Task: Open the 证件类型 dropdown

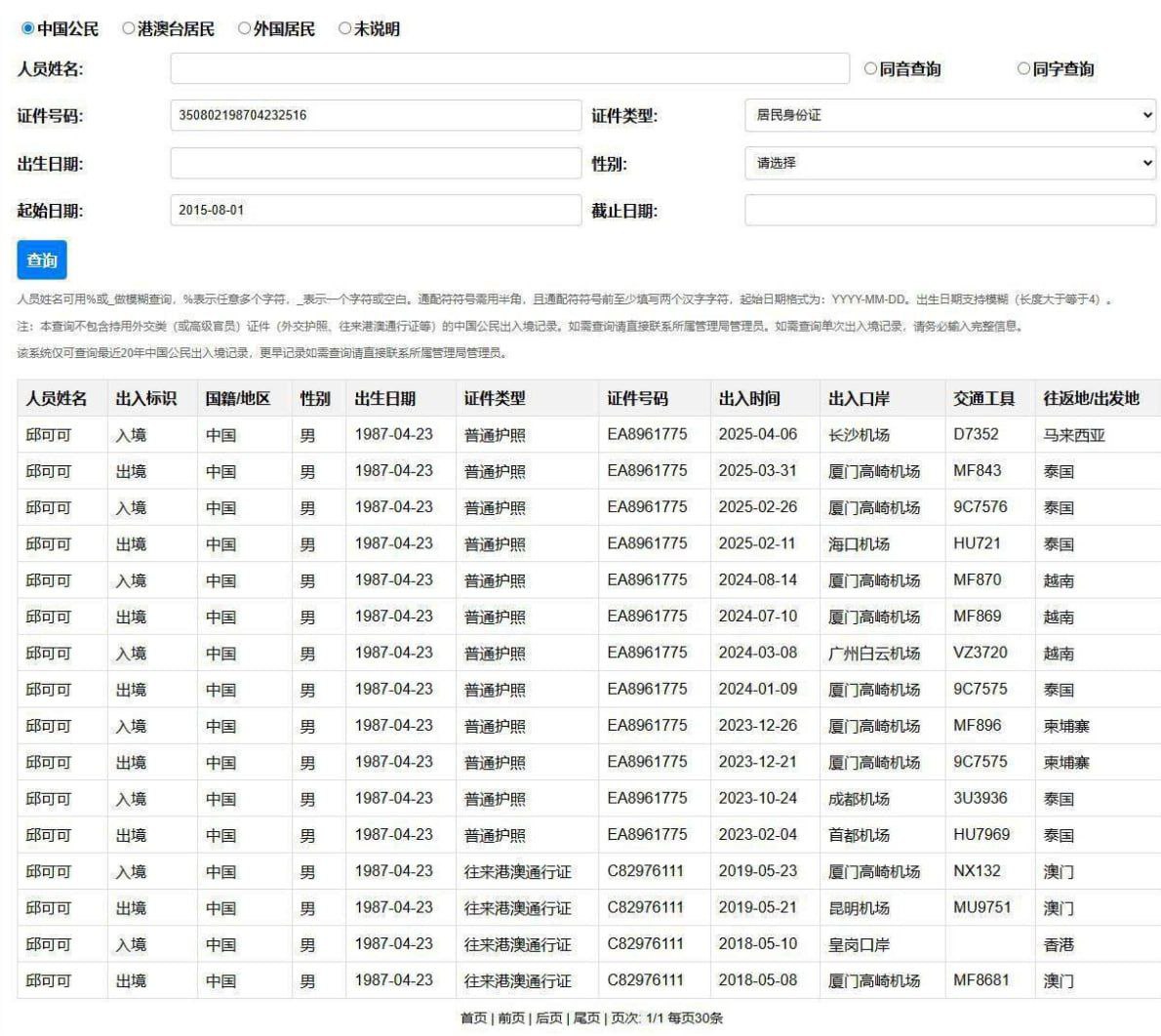Action: 949,115
